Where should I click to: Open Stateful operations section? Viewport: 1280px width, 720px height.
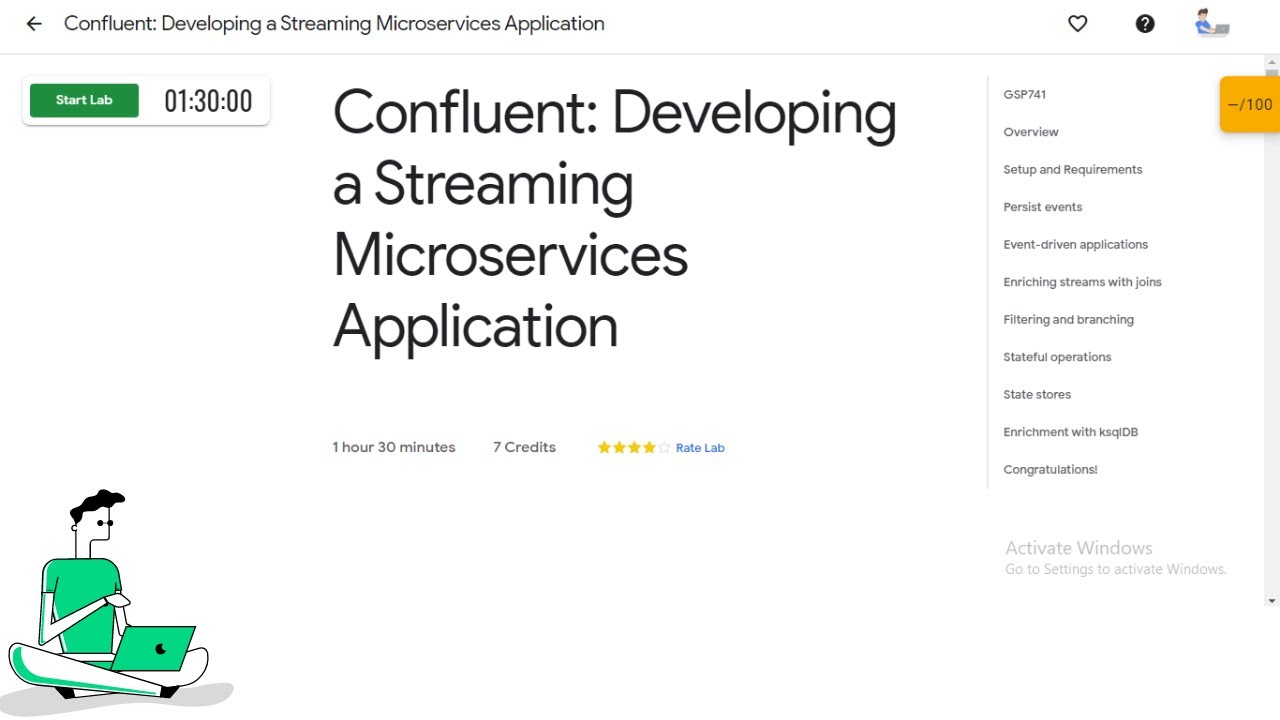tap(1058, 357)
